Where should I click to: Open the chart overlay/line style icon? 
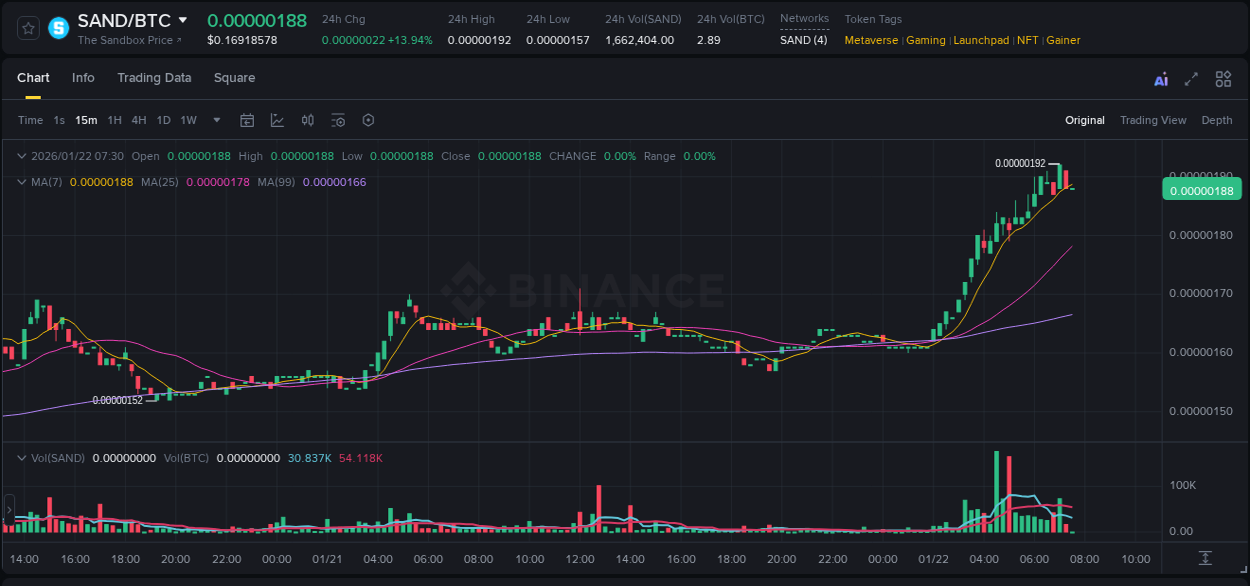click(277, 120)
